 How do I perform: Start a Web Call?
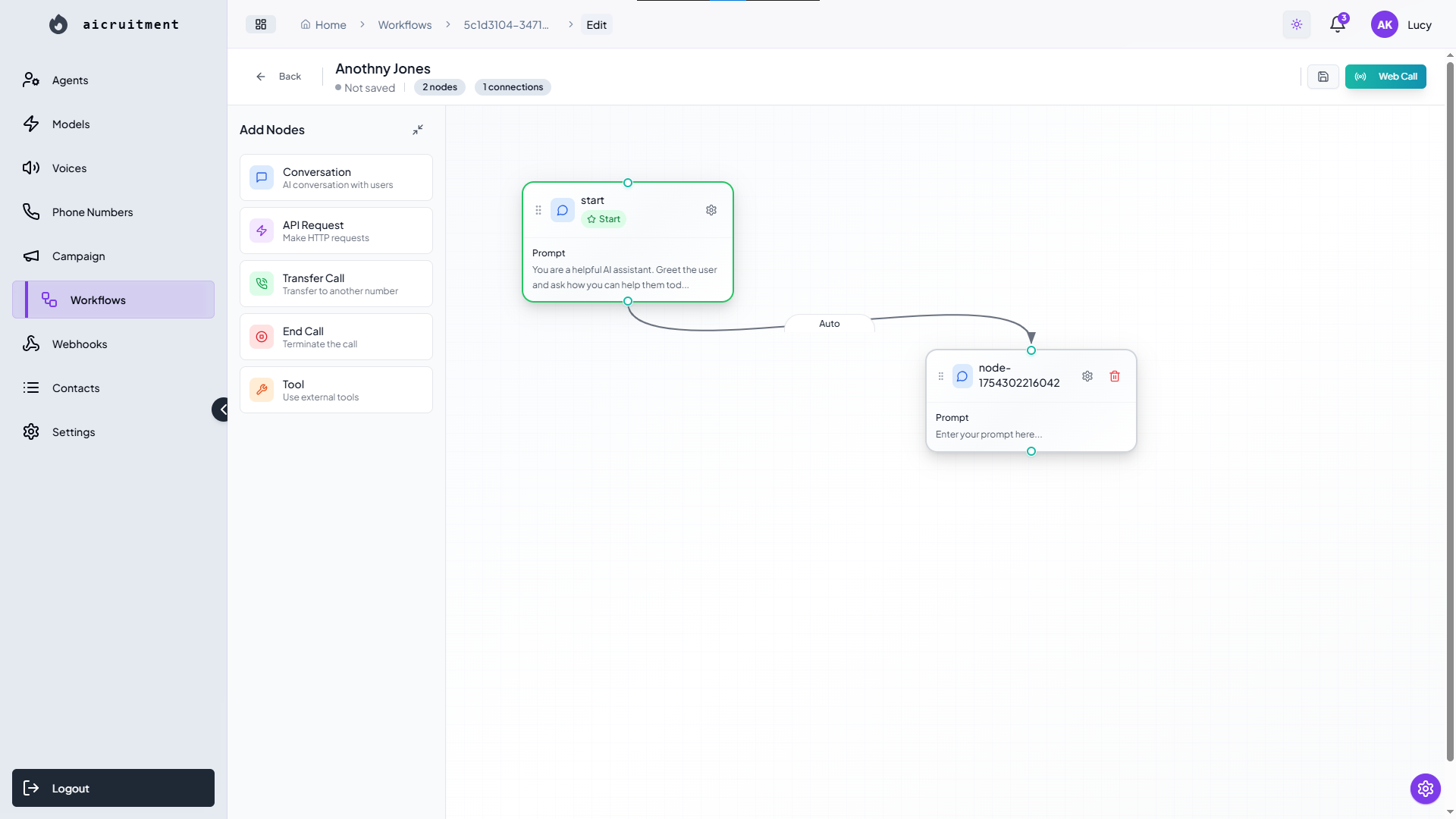click(x=1385, y=77)
